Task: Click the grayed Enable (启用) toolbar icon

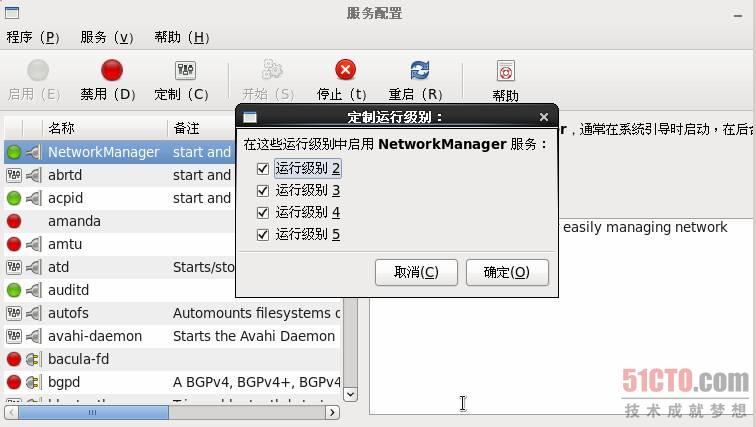Action: [x=38, y=70]
